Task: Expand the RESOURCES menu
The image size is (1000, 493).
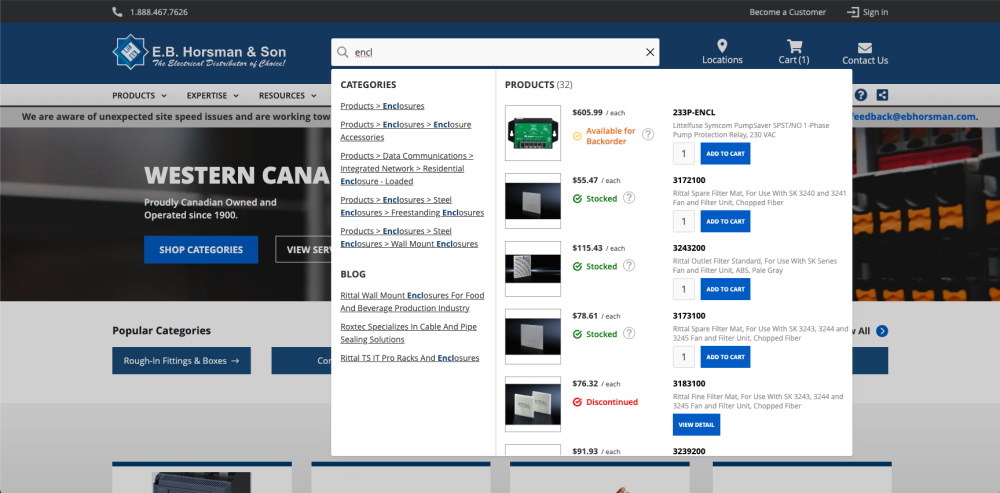Action: [x=288, y=96]
